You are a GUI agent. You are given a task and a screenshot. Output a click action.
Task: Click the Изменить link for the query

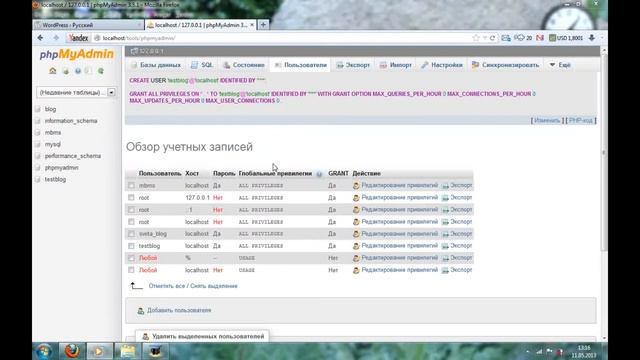coord(547,120)
